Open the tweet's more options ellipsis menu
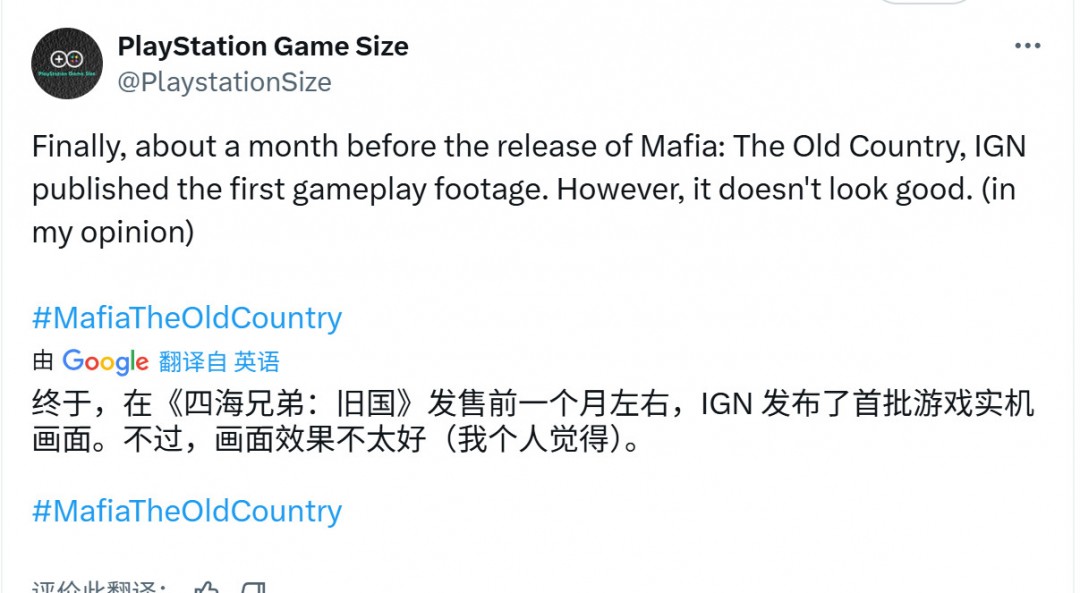 click(1028, 46)
